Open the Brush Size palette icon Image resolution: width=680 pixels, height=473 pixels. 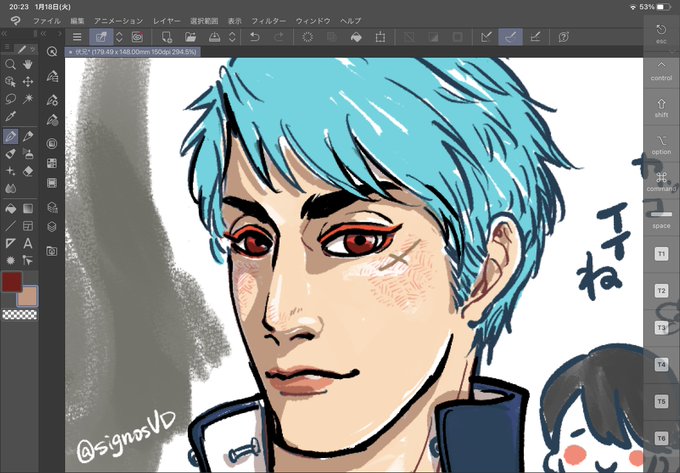tap(52, 119)
